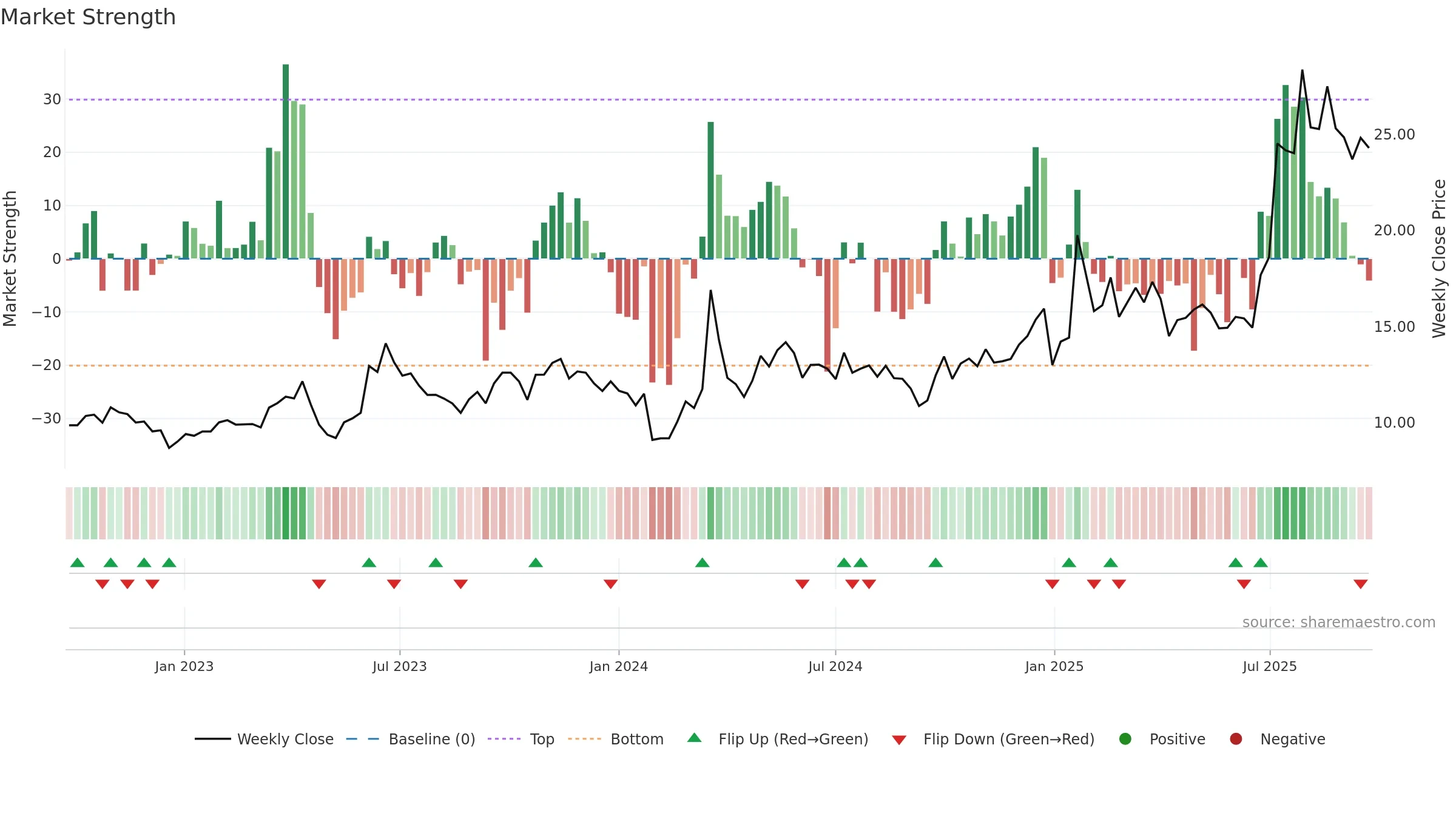Click the −20 tick on strength axis
Viewport: 1456px width, 819px height.
[x=47, y=365]
